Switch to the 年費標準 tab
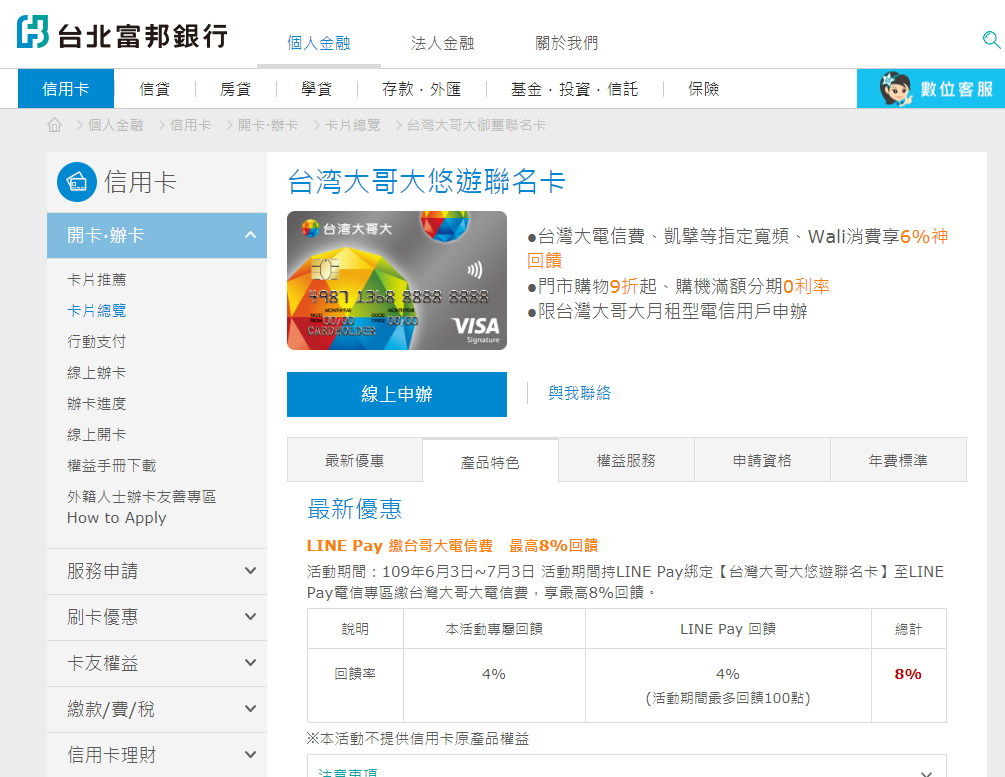This screenshot has height=777, width=1005. [x=898, y=460]
